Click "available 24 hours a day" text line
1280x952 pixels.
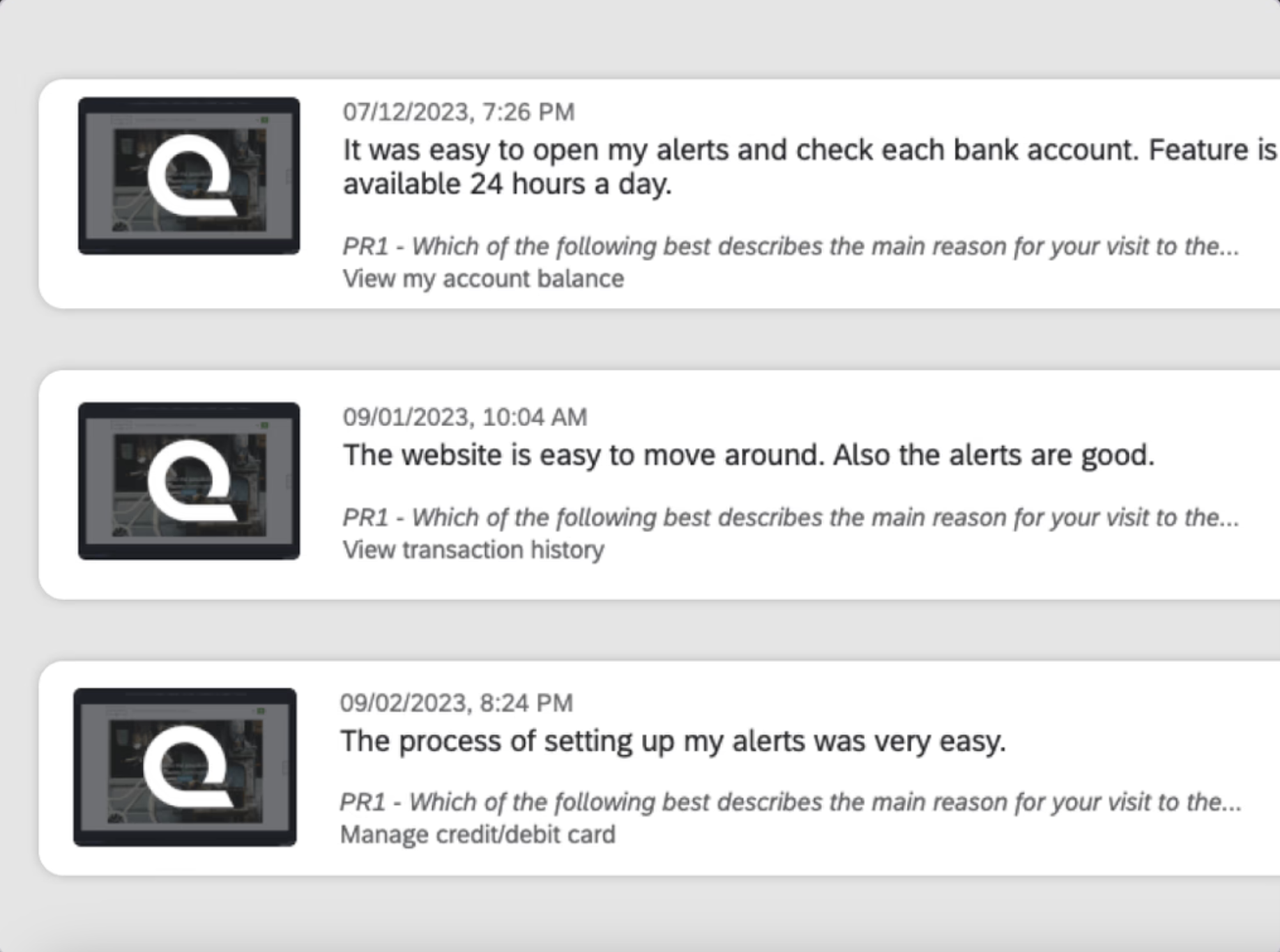point(507,185)
